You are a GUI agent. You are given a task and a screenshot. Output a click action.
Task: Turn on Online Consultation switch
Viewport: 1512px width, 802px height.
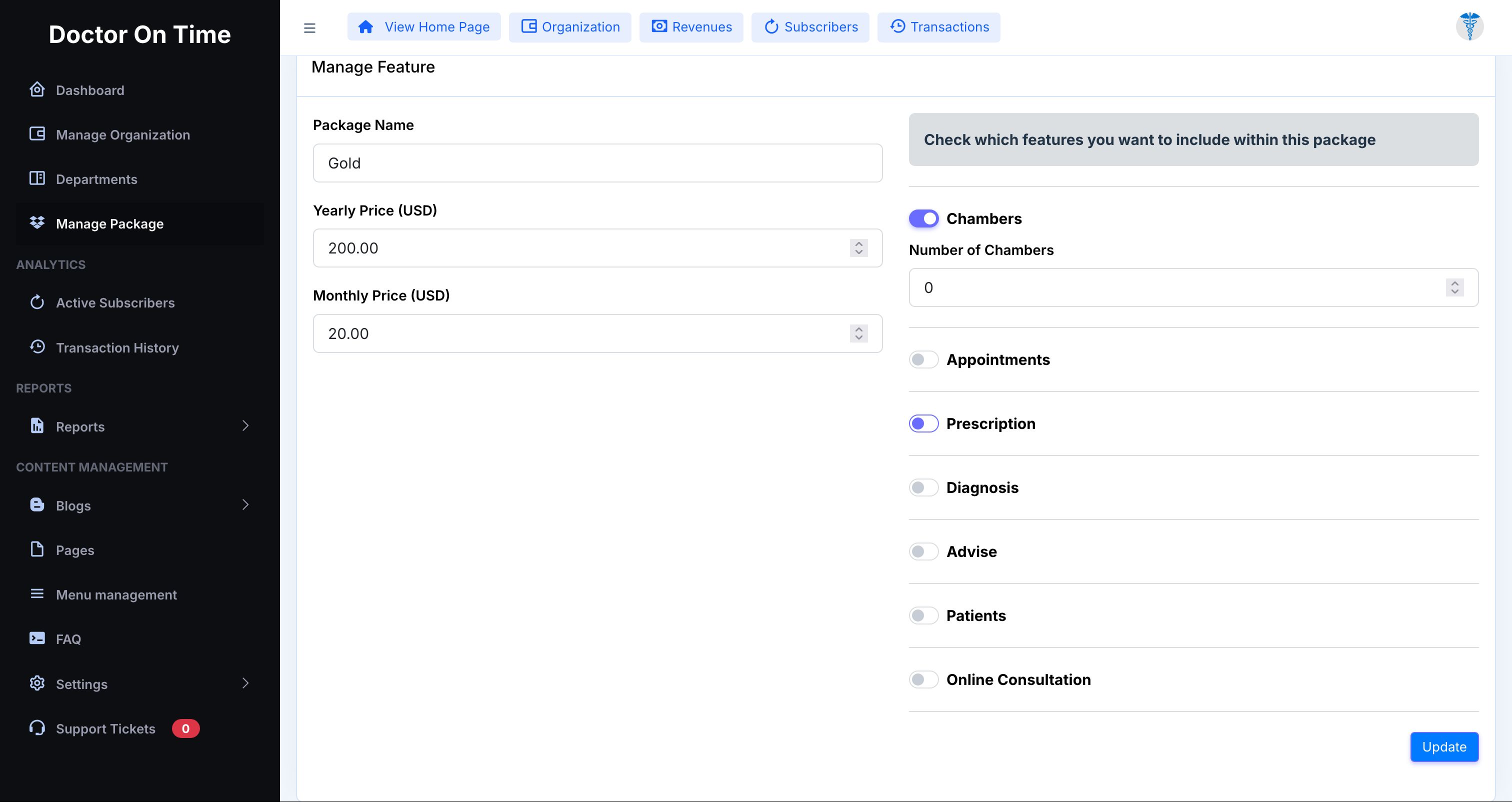(x=923, y=679)
